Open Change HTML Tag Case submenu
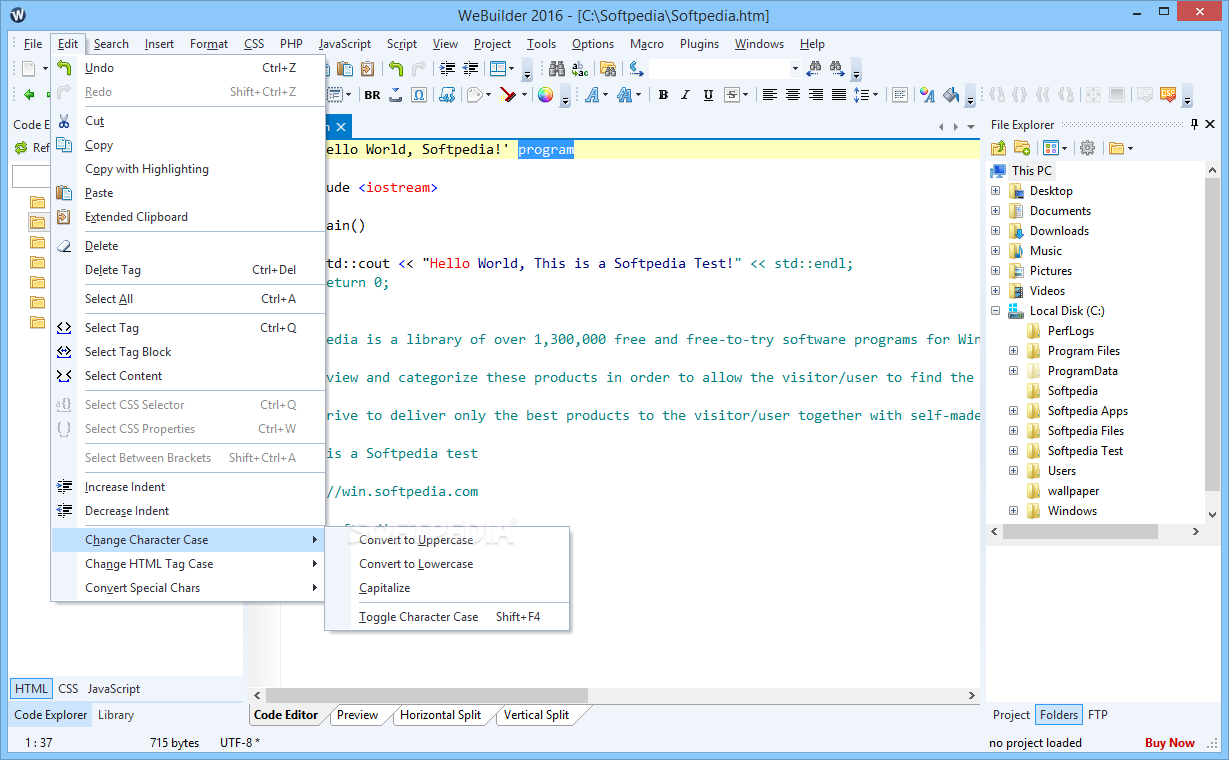 click(x=188, y=564)
